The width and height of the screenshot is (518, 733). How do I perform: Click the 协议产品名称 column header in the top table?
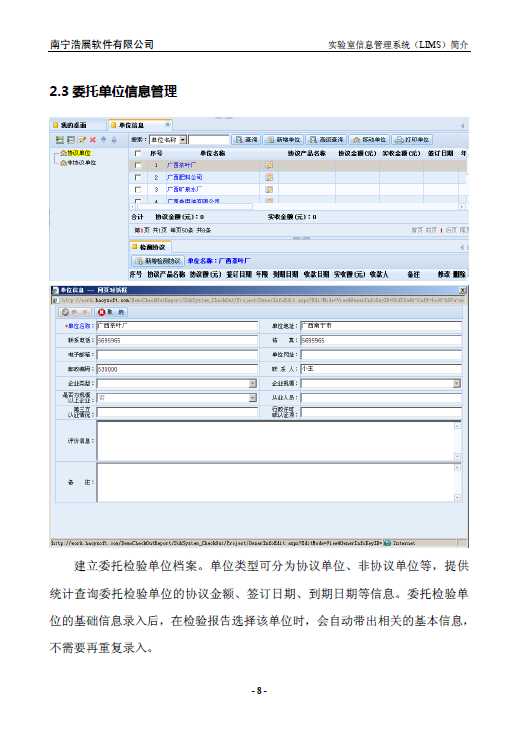pyautogui.click(x=306, y=153)
